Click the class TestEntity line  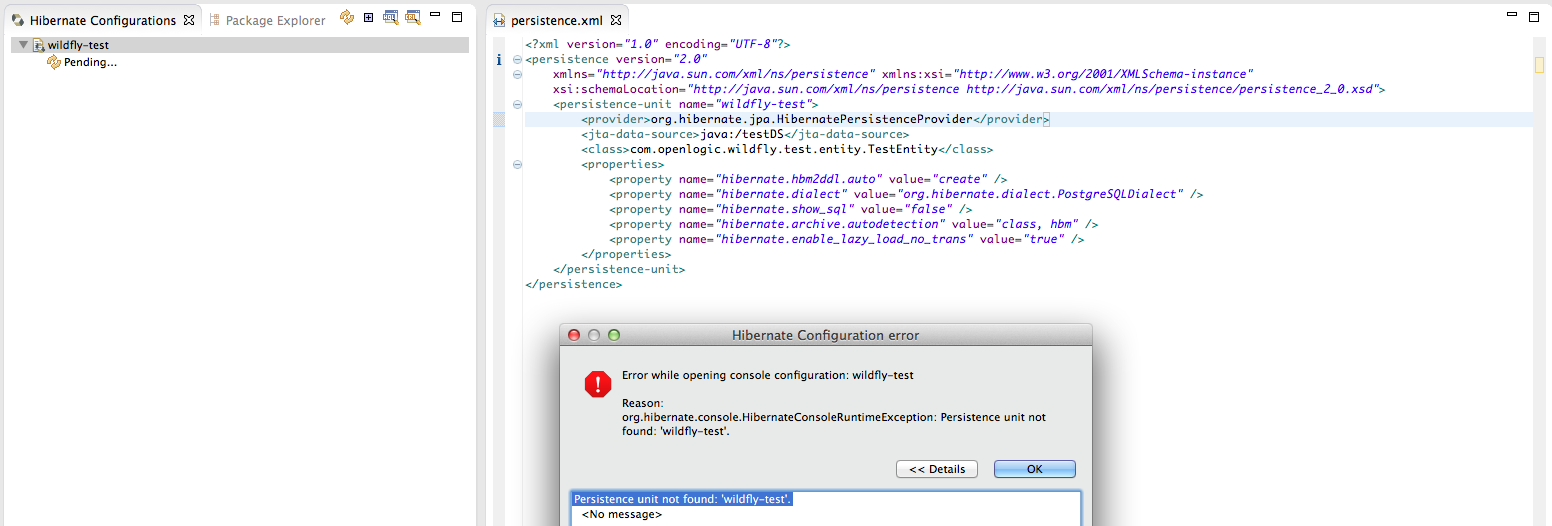tap(787, 150)
